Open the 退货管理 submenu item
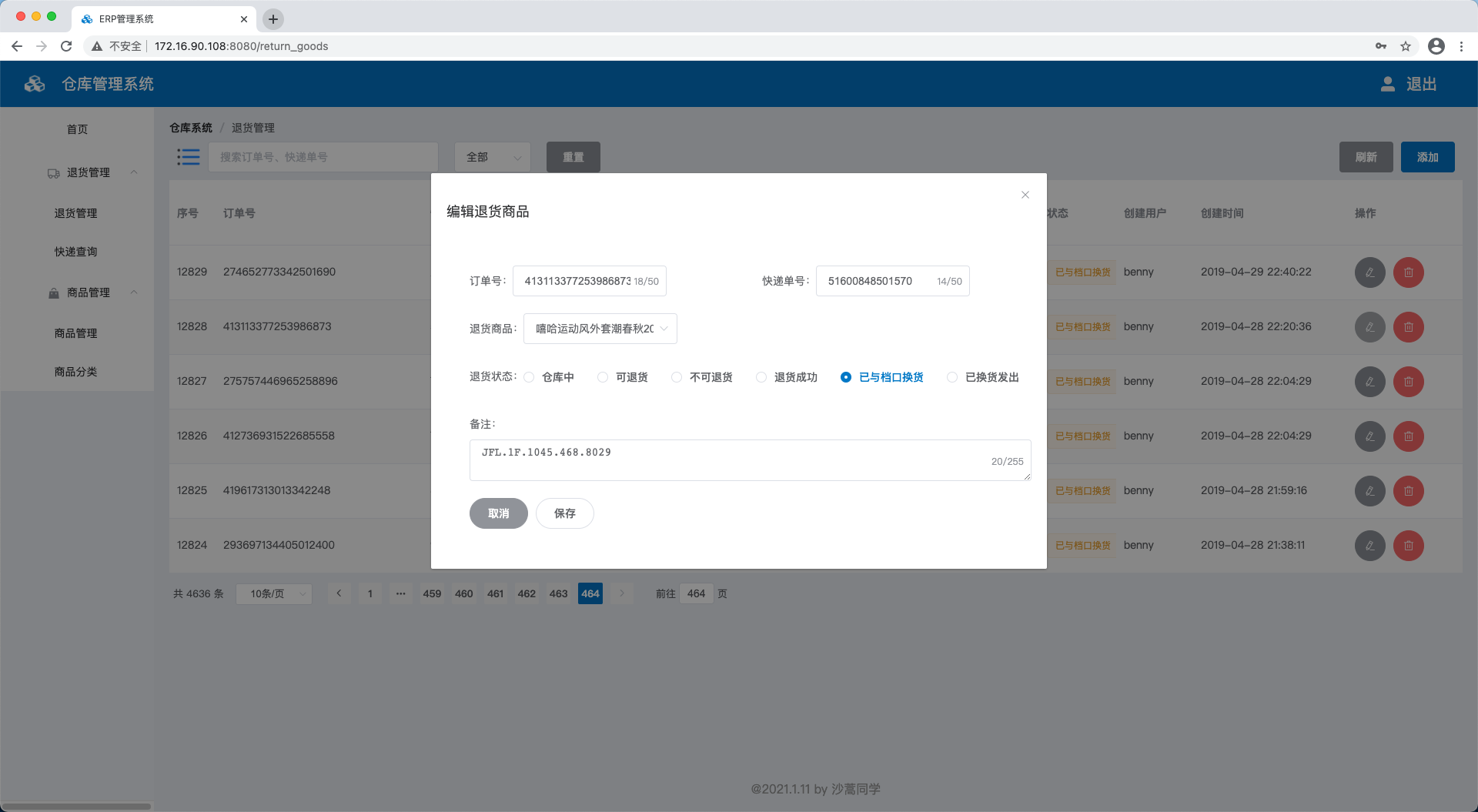This screenshot has height=812, width=1478. tap(75, 213)
